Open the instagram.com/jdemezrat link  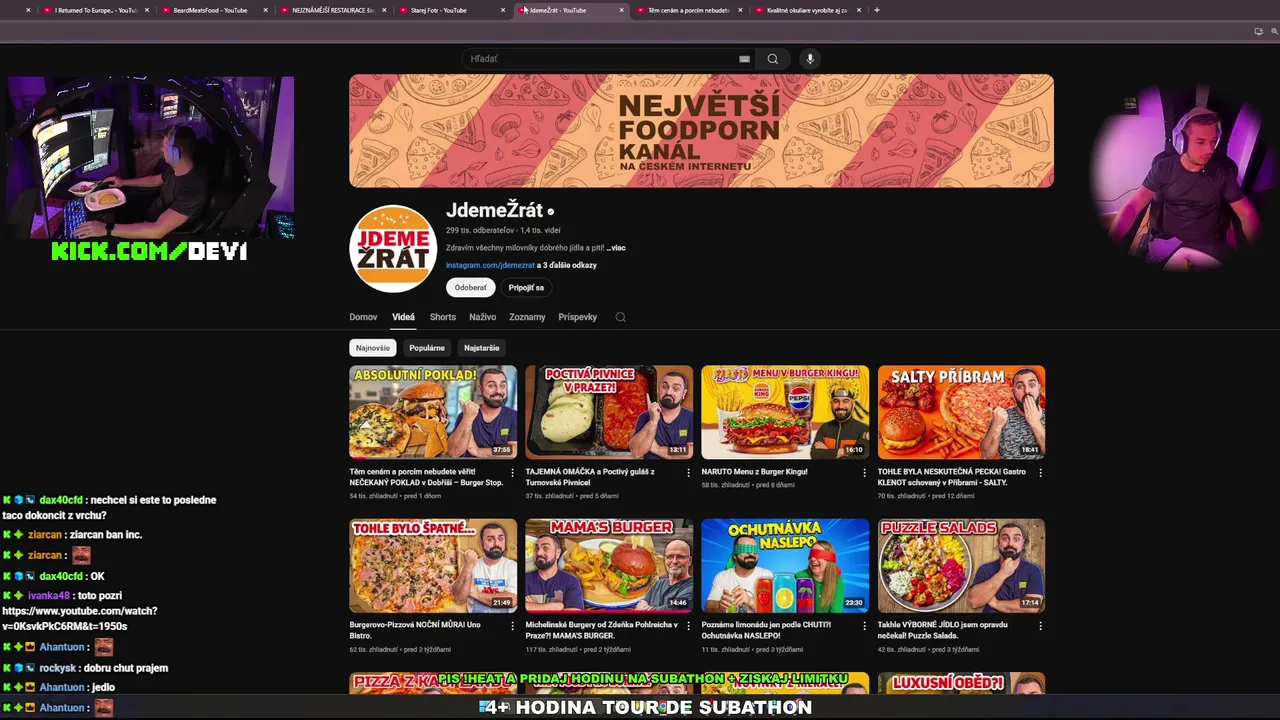pyautogui.click(x=490, y=266)
